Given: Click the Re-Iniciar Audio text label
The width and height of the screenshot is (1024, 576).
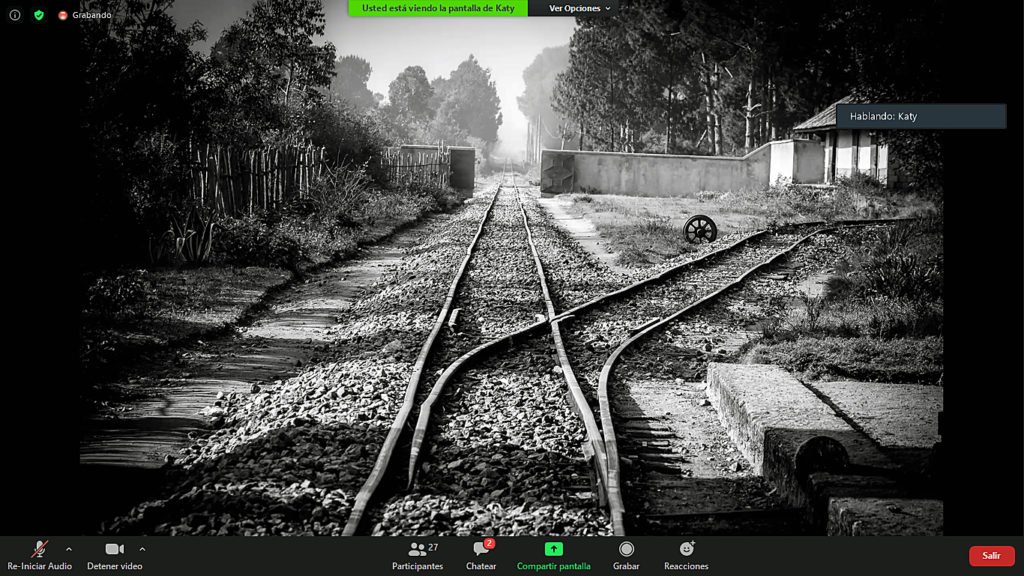Looking at the screenshot, I should [x=39, y=566].
